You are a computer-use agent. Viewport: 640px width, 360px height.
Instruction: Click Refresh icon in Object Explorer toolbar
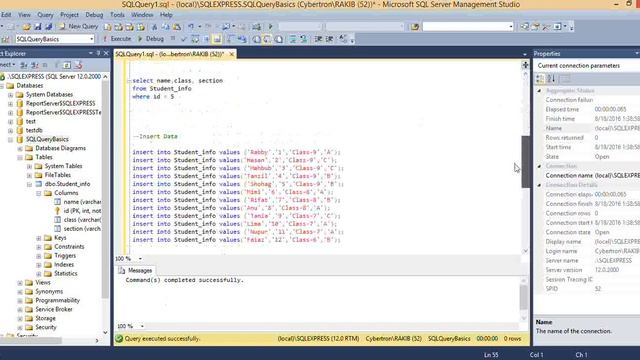point(67,65)
